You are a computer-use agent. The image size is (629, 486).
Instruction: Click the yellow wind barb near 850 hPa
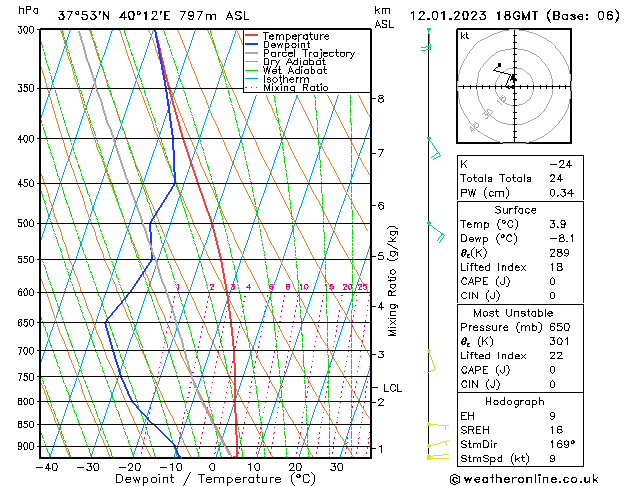[x=438, y=426]
